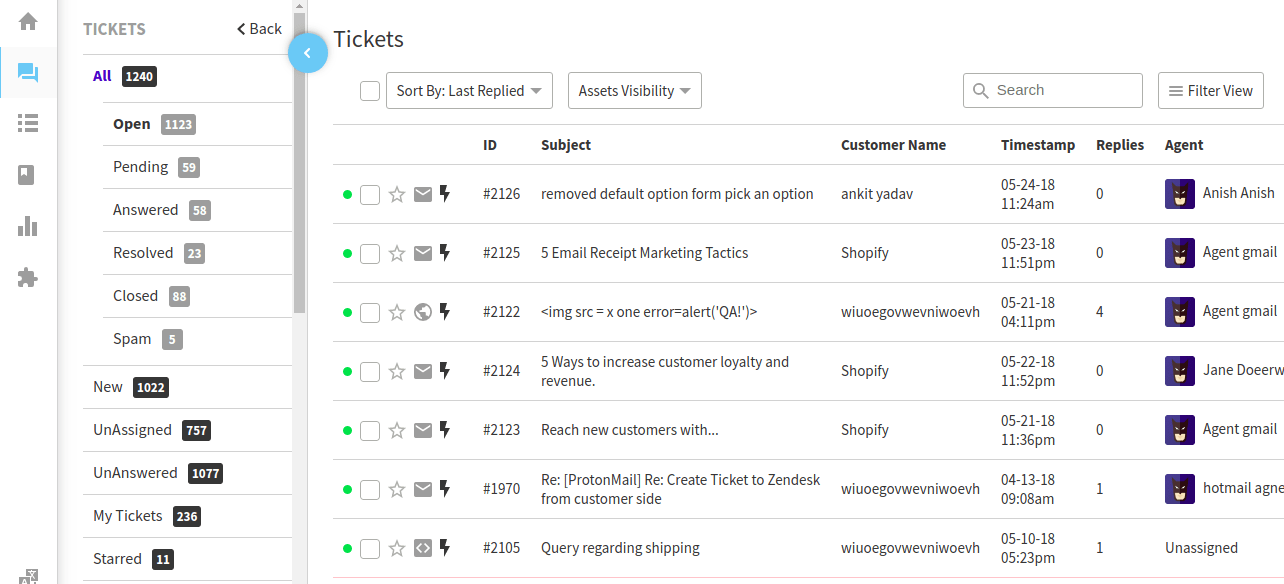Collapse the ticket sidebar with blue arrow
The width and height of the screenshot is (1284, 584).
(308, 53)
